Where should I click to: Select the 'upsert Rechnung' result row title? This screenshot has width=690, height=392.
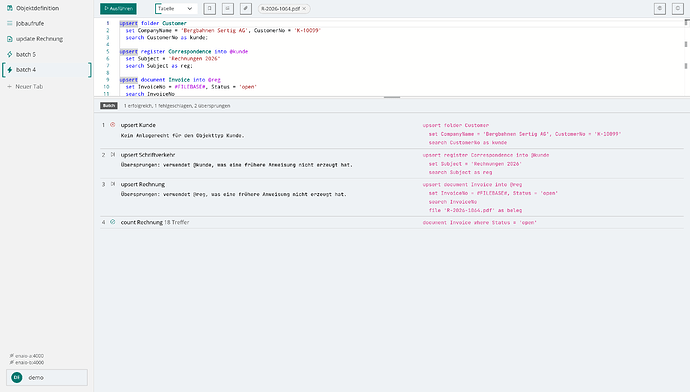[143, 184]
